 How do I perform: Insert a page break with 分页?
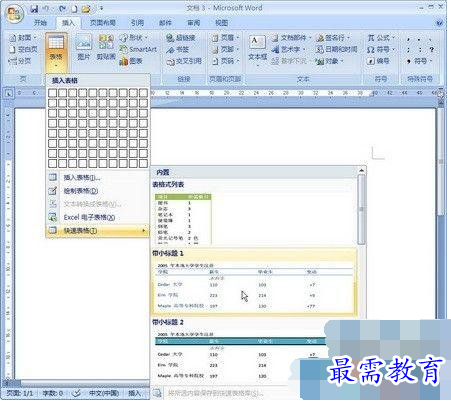20,61
